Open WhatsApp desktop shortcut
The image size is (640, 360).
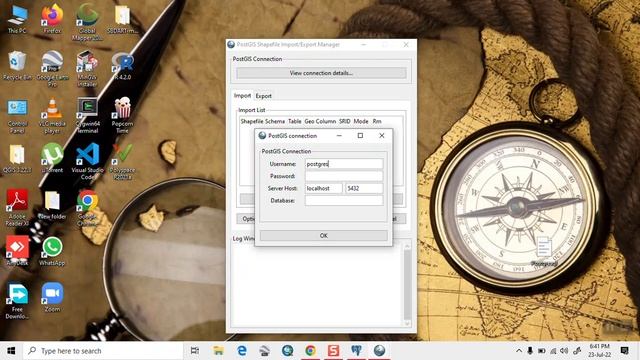point(52,251)
